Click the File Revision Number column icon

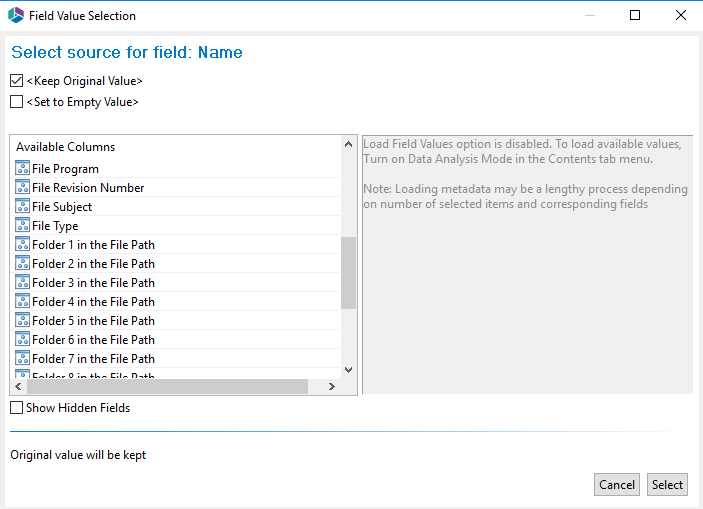pyautogui.click(x=23, y=188)
